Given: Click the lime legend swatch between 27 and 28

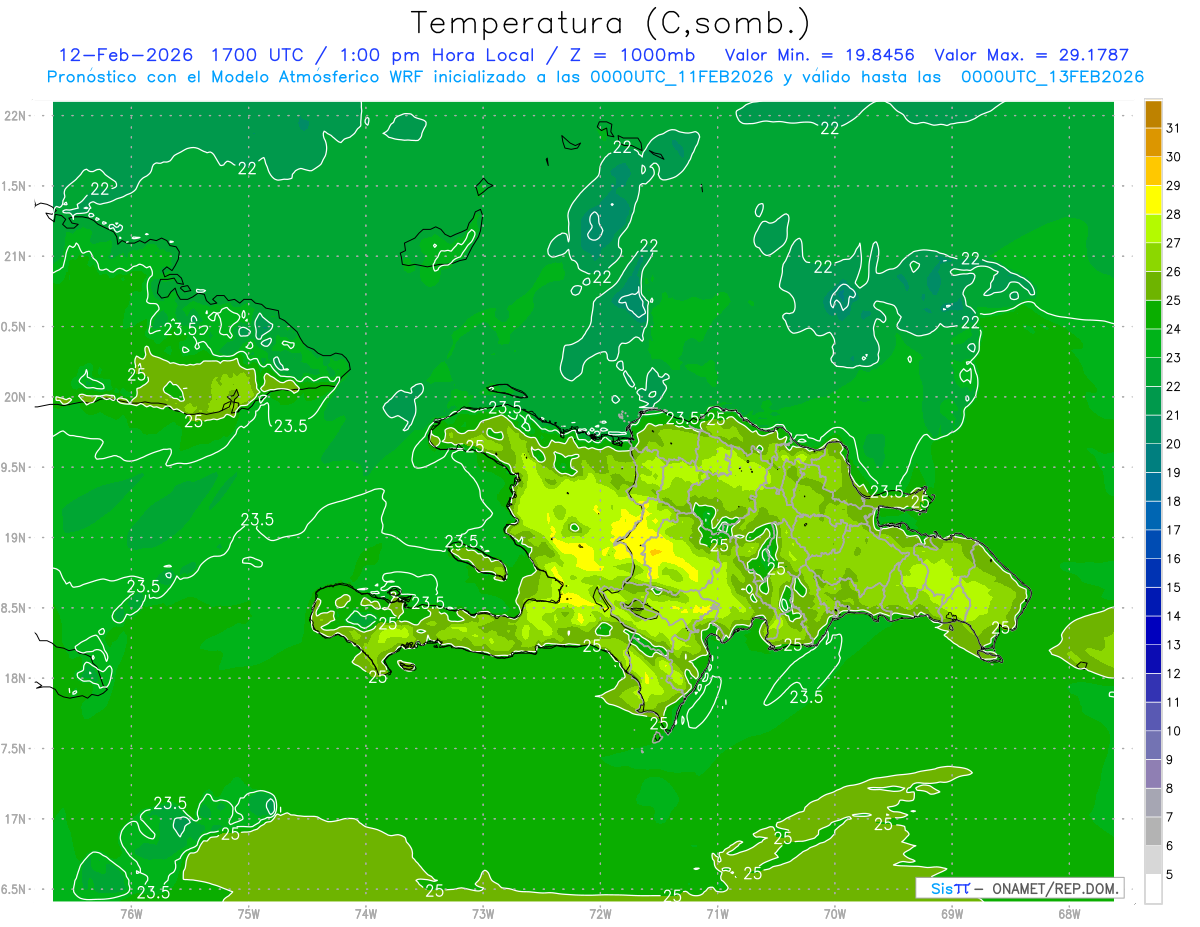Looking at the screenshot, I should click(x=1153, y=229).
